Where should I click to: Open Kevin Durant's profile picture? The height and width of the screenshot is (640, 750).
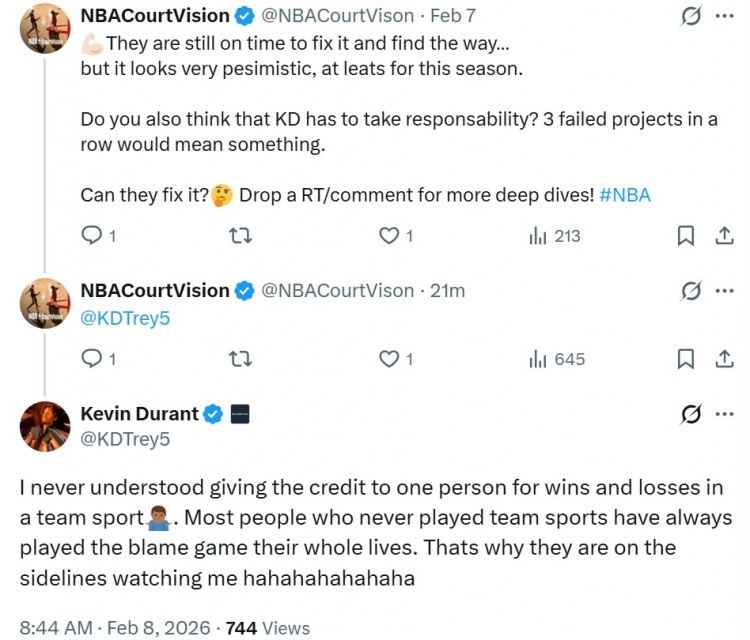coord(45,425)
